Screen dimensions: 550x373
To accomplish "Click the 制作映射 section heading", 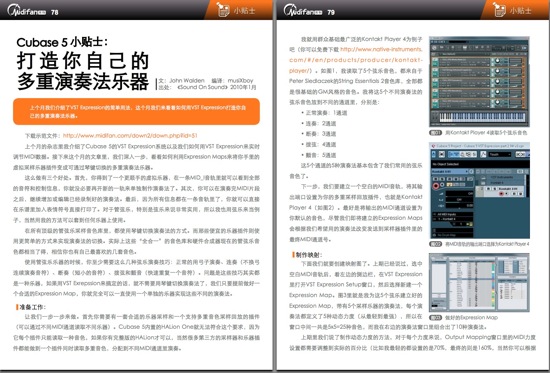I will (308, 254).
